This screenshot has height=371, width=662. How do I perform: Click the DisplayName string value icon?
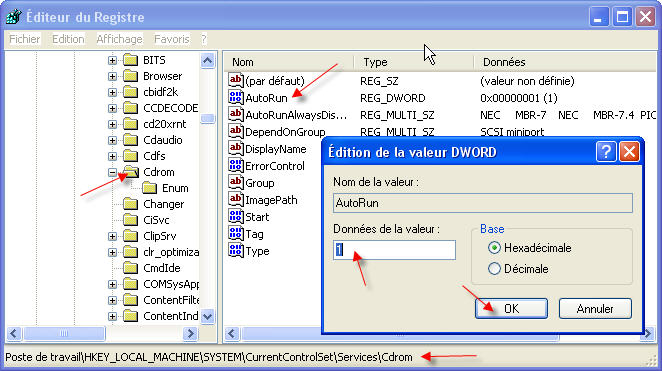point(236,148)
